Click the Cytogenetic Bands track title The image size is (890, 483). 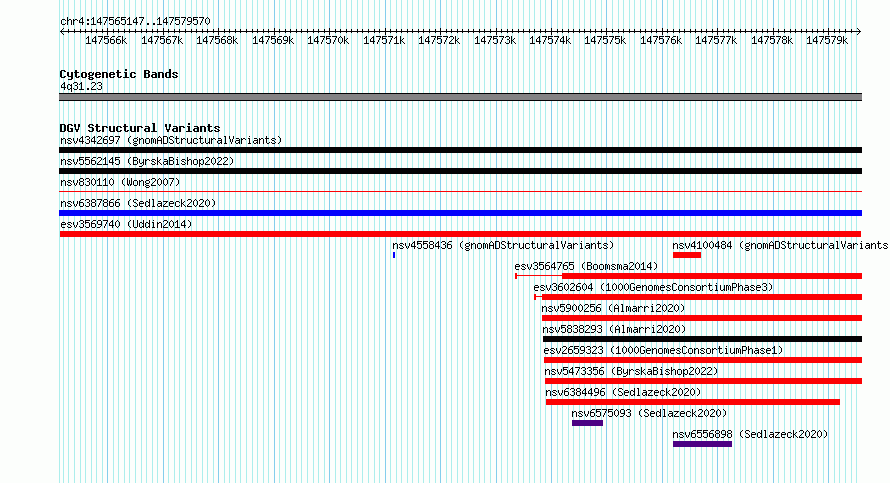[119, 74]
